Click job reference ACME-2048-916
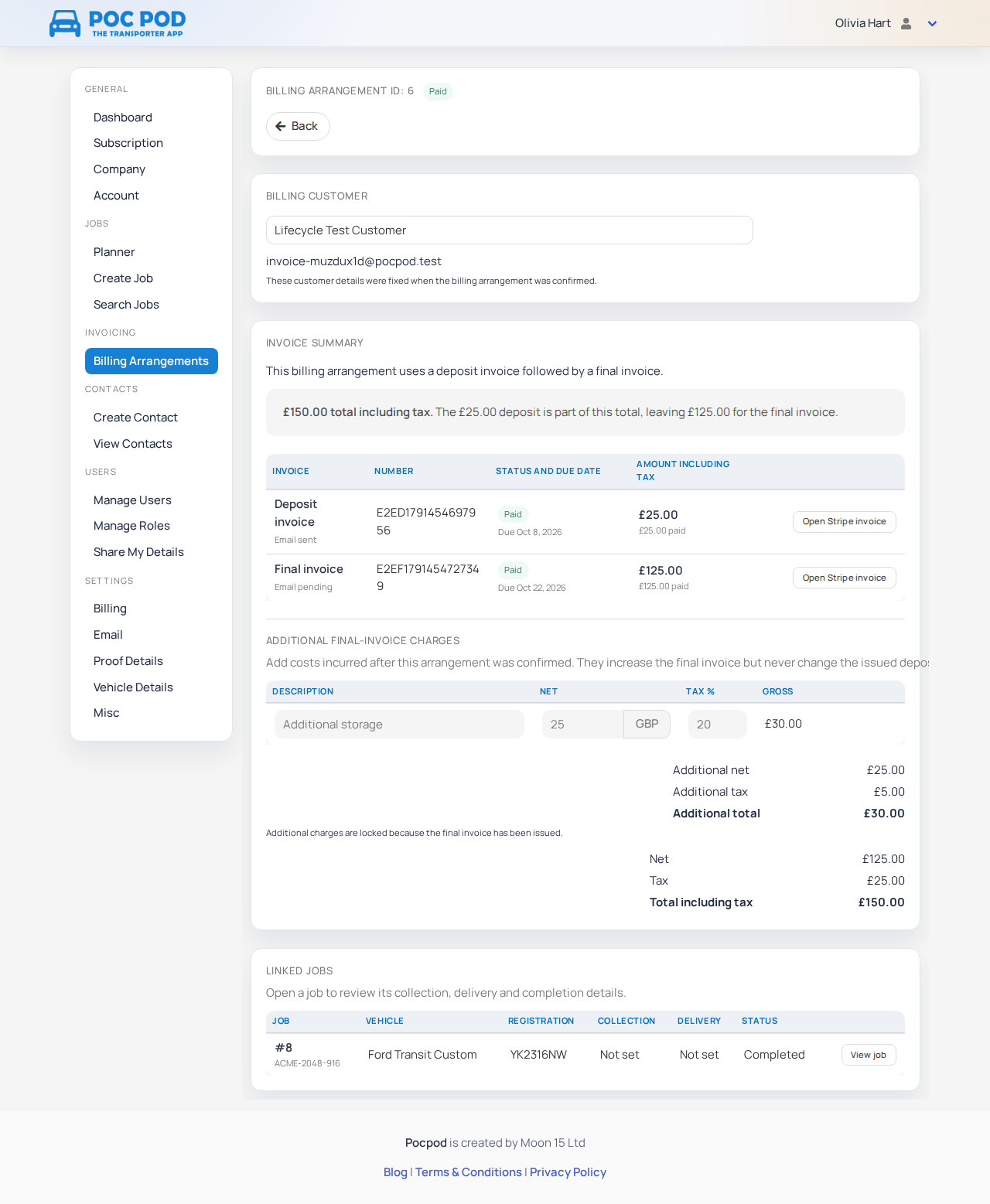 pos(307,1063)
